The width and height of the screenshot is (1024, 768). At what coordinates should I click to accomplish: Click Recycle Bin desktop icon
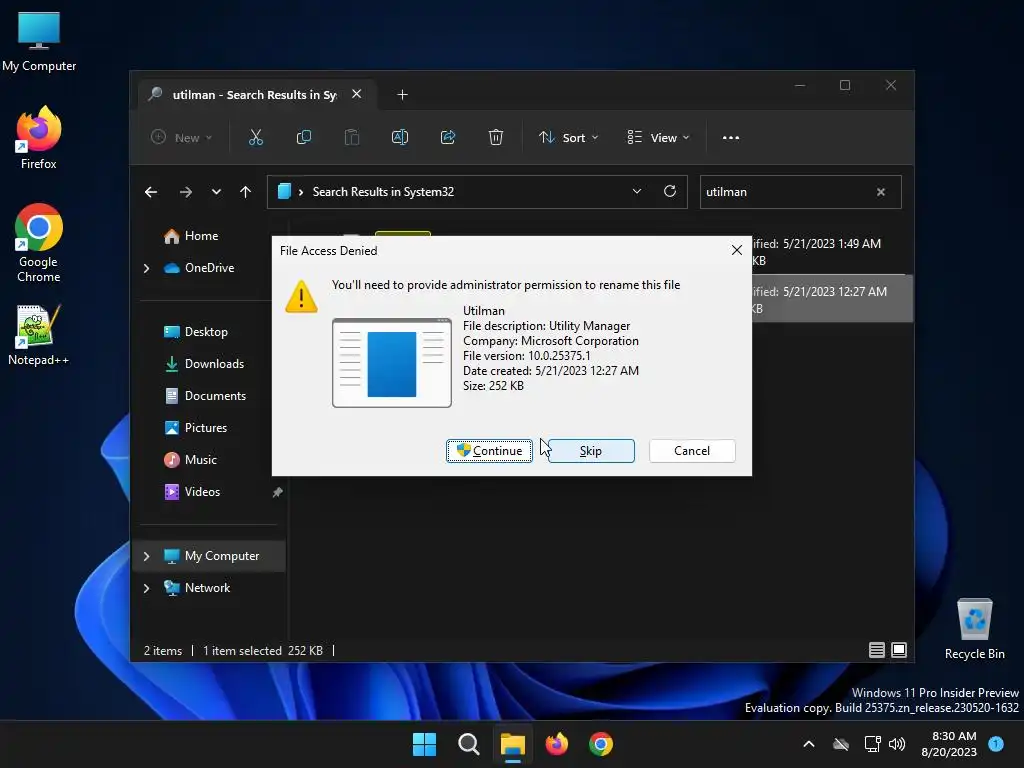tap(974, 629)
